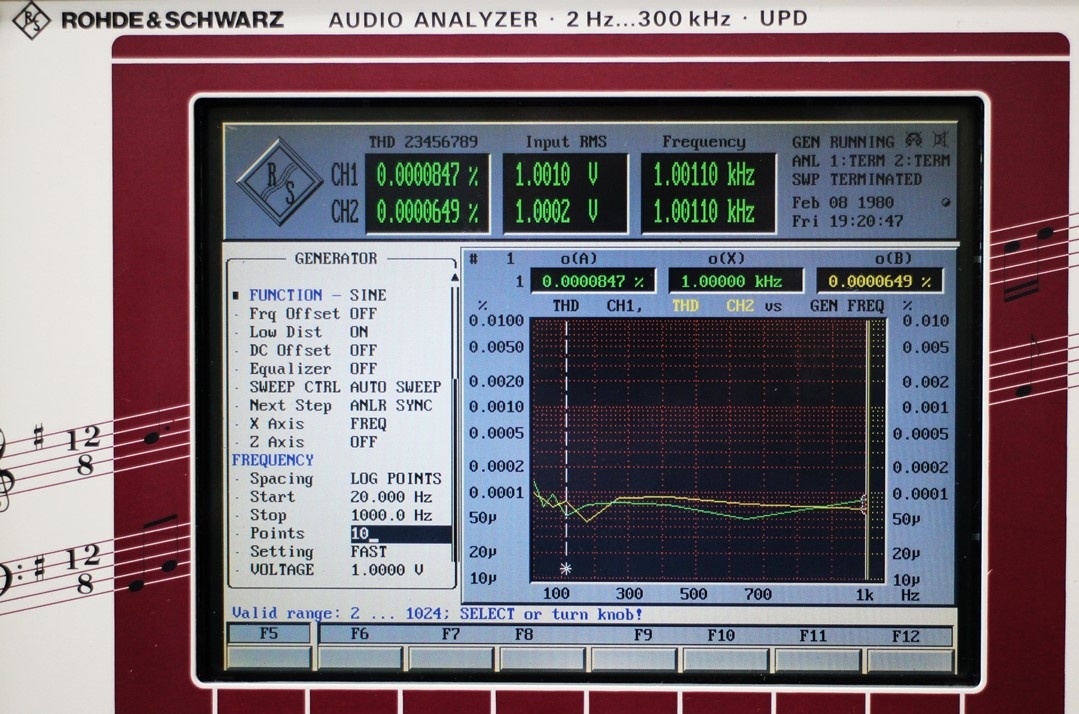This screenshot has width=1079, height=714.
Task: Click the highlighted Points entry field
Action: (400, 534)
